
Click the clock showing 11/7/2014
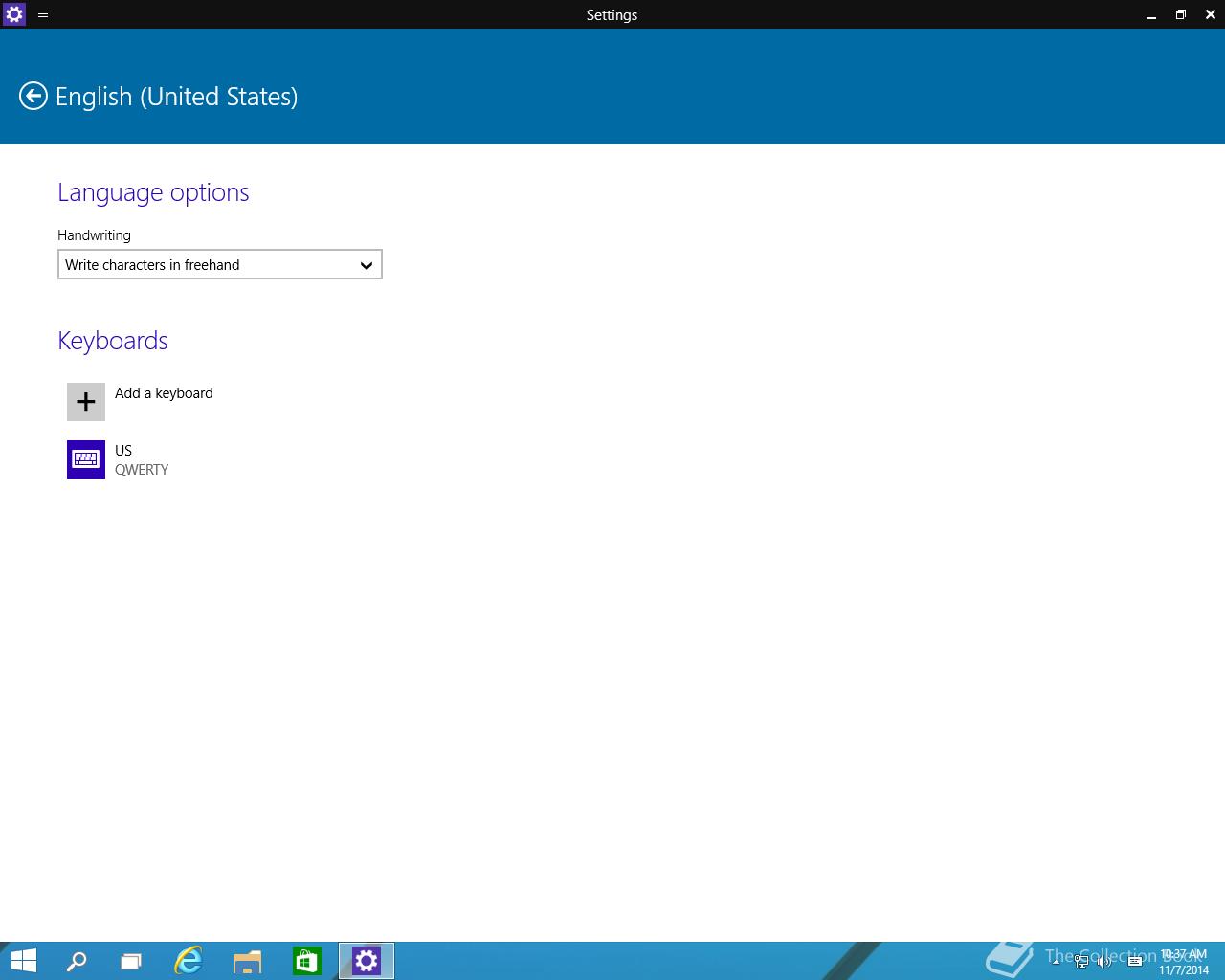pos(1184,962)
